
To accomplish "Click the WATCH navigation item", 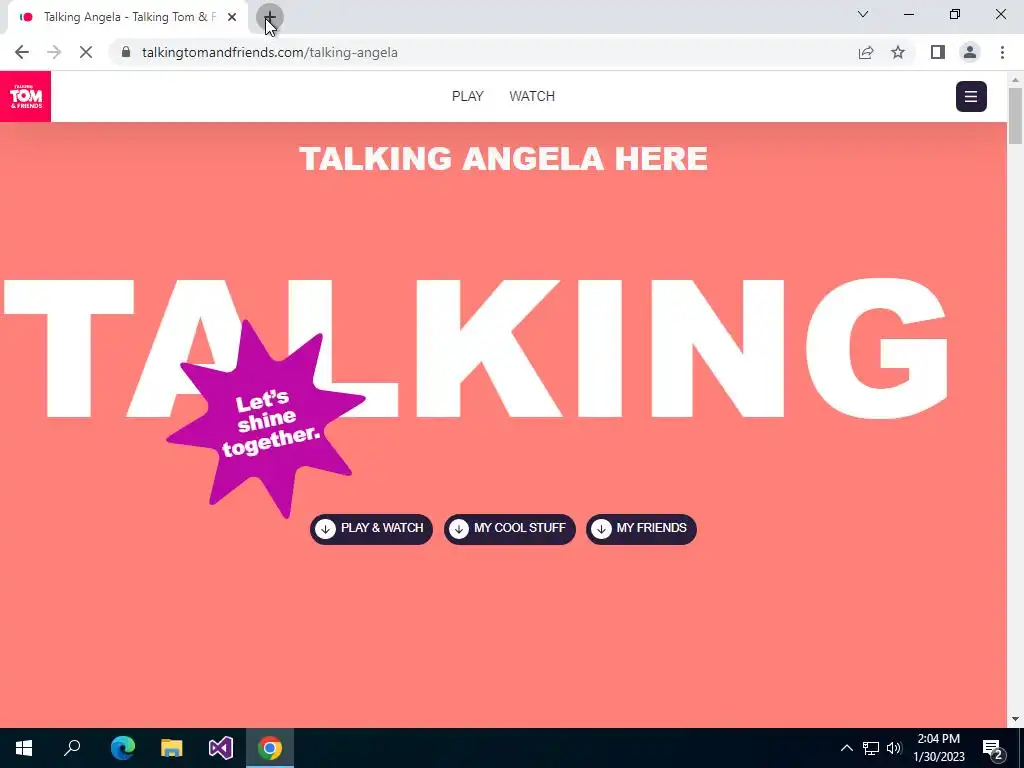I will click(x=532, y=96).
